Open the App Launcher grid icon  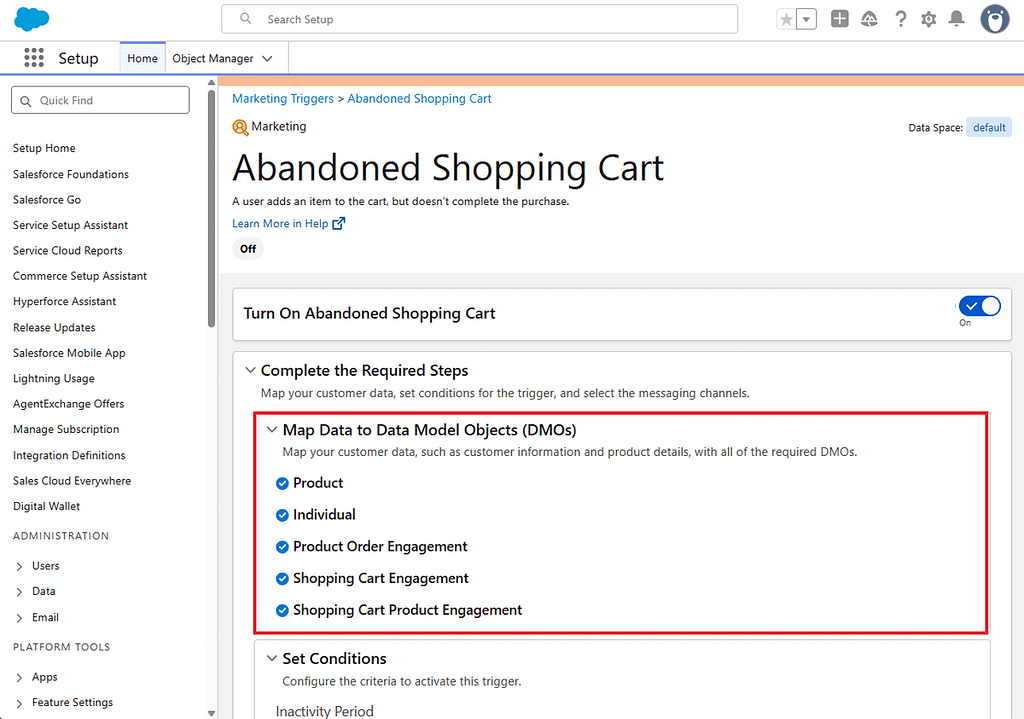(x=34, y=57)
